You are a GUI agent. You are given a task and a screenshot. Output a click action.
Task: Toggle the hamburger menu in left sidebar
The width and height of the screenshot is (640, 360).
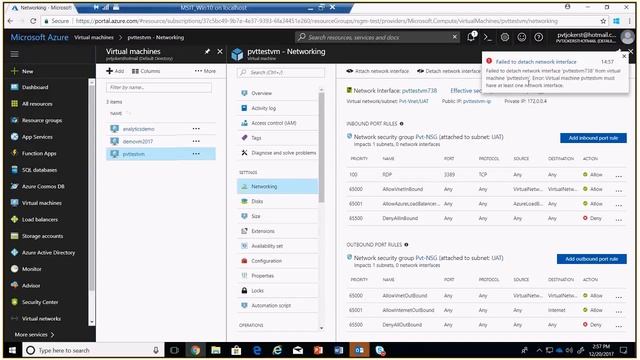pyautogui.click(x=14, y=54)
